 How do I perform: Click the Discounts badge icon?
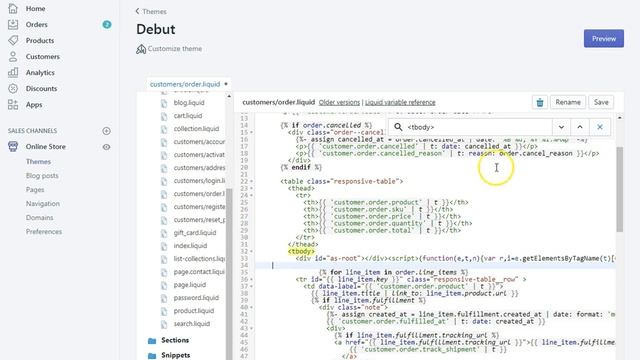coord(13,88)
